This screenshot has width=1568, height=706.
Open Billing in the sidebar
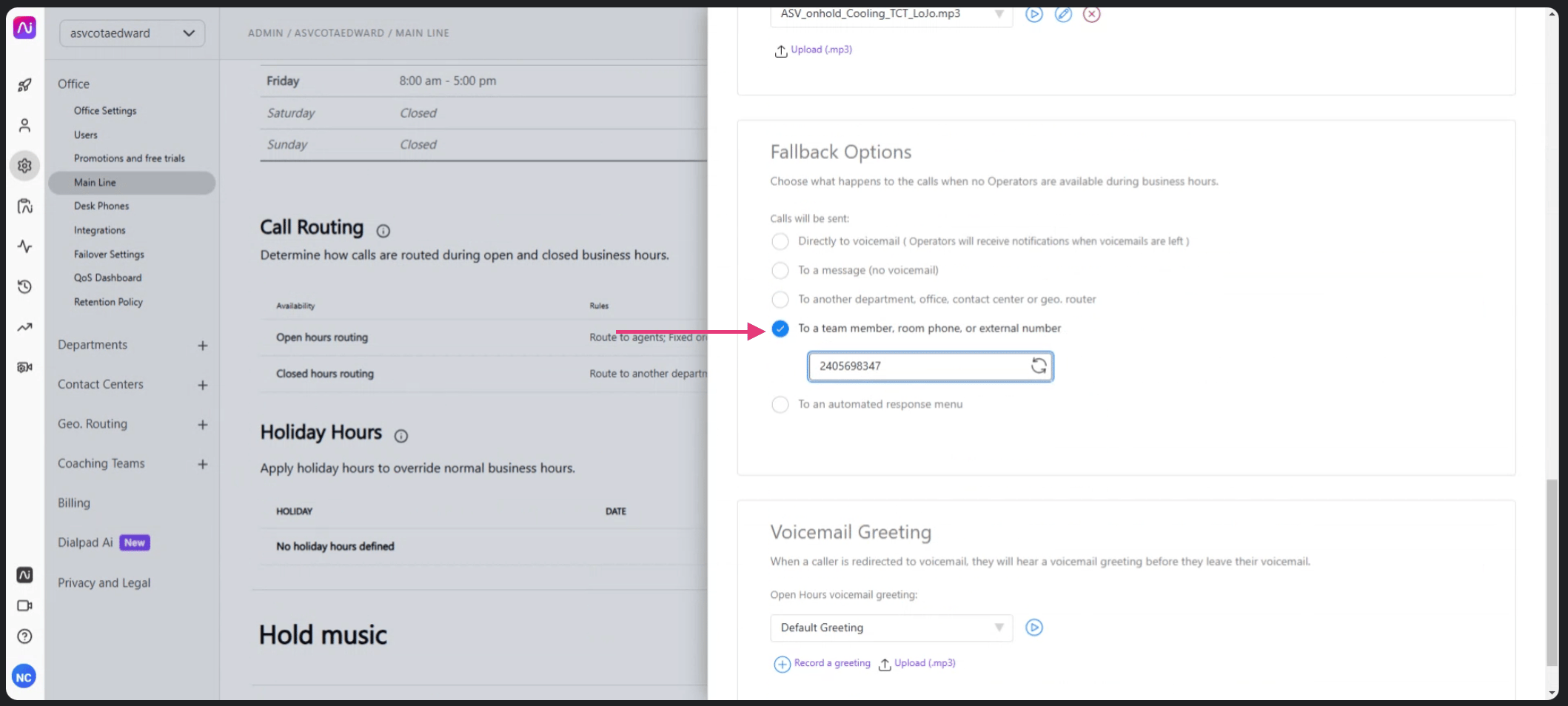[x=74, y=503]
